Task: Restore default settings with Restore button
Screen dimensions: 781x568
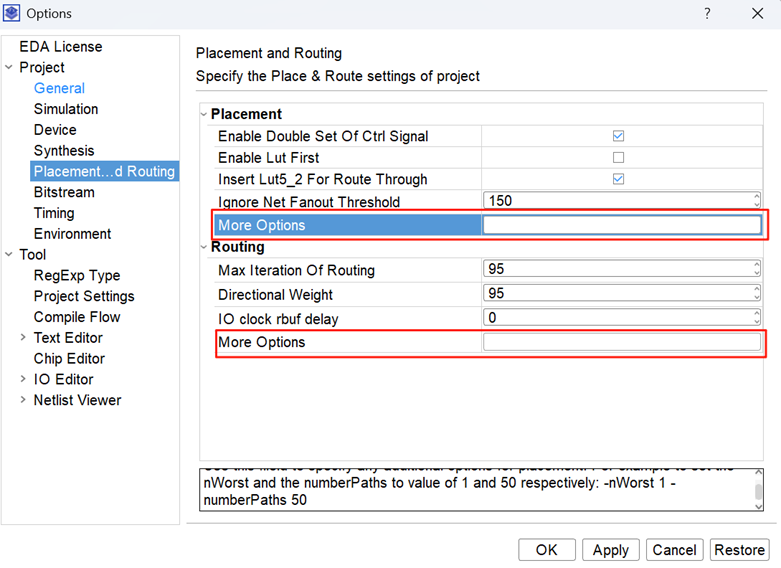Action: pyautogui.click(x=739, y=550)
